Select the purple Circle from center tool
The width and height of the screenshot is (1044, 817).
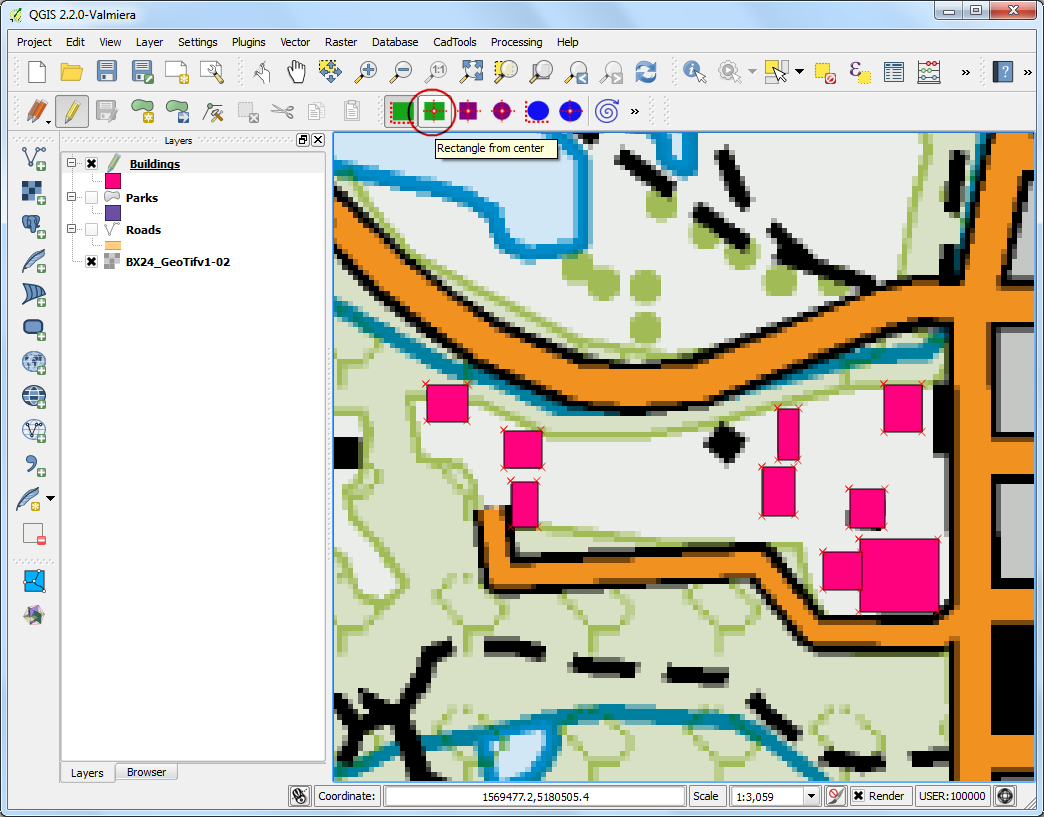point(502,111)
